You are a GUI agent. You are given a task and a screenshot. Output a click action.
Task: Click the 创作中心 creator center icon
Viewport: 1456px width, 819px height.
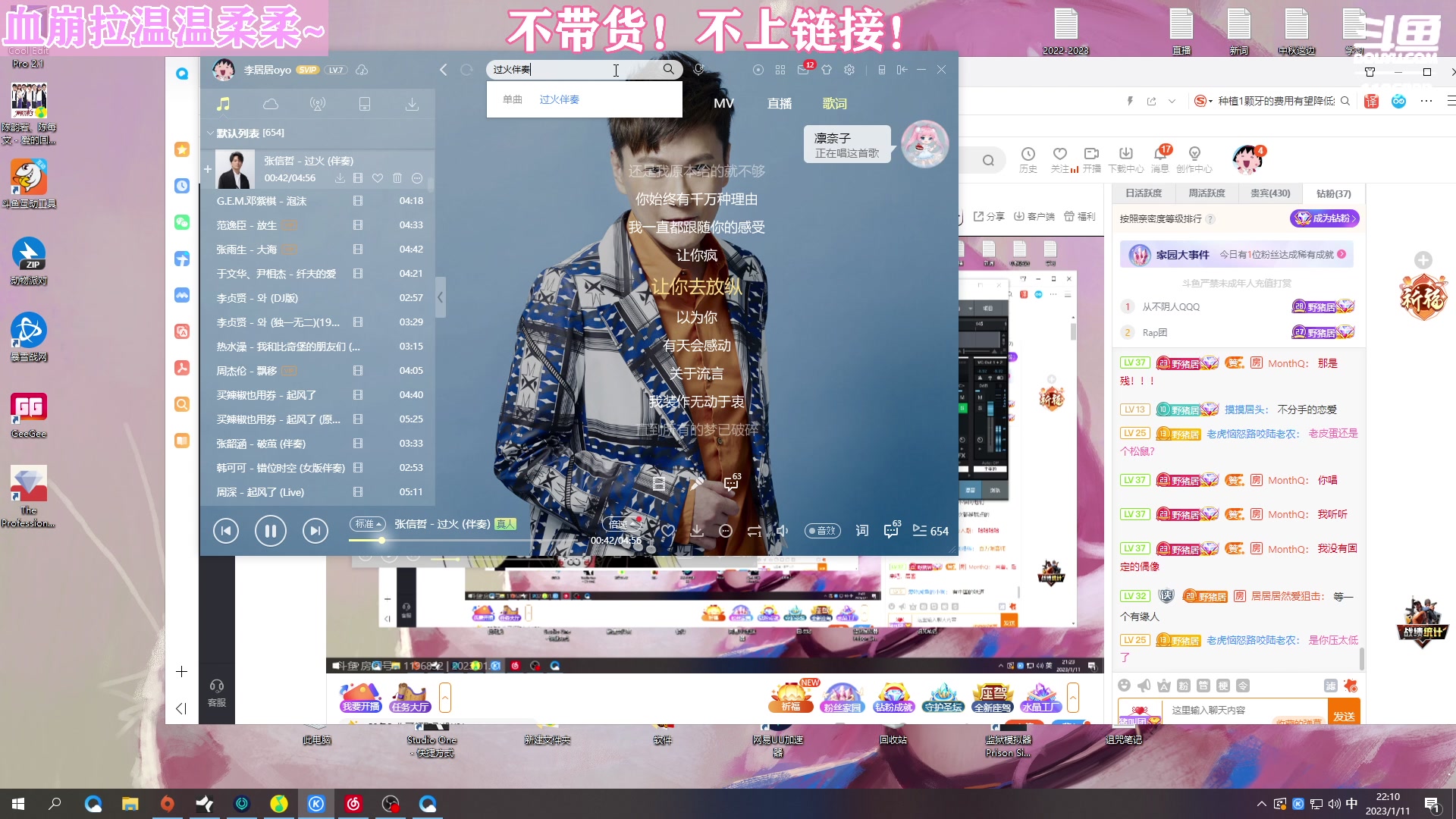(x=1194, y=159)
